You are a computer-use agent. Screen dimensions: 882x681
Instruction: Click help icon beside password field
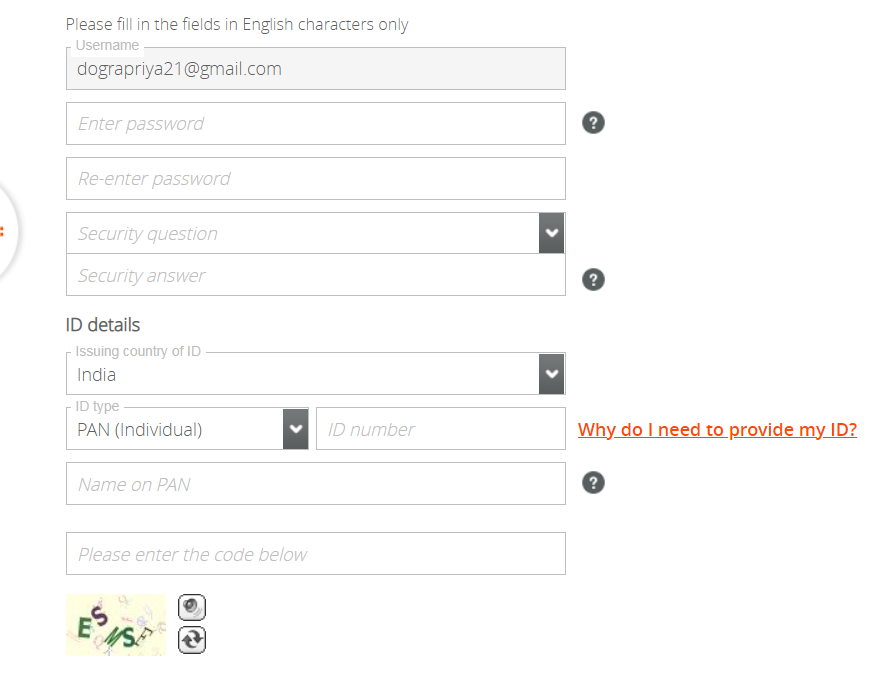pyautogui.click(x=593, y=123)
